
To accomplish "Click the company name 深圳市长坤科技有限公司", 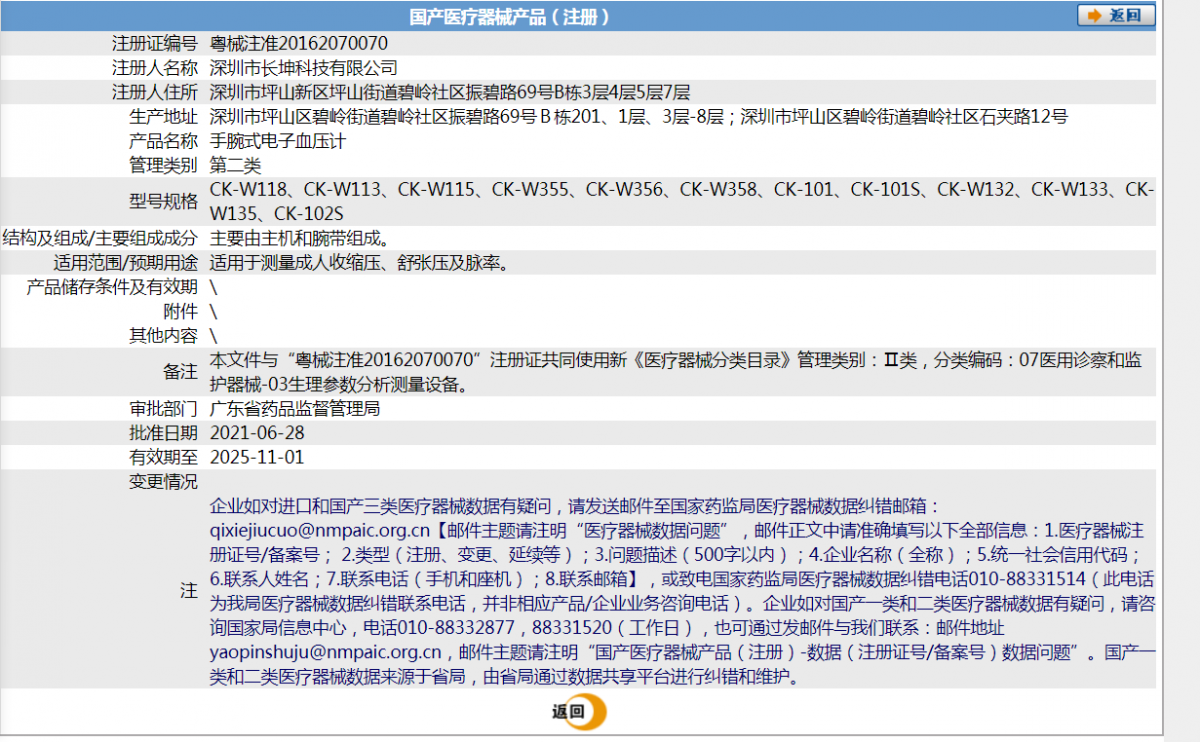I will [x=303, y=68].
